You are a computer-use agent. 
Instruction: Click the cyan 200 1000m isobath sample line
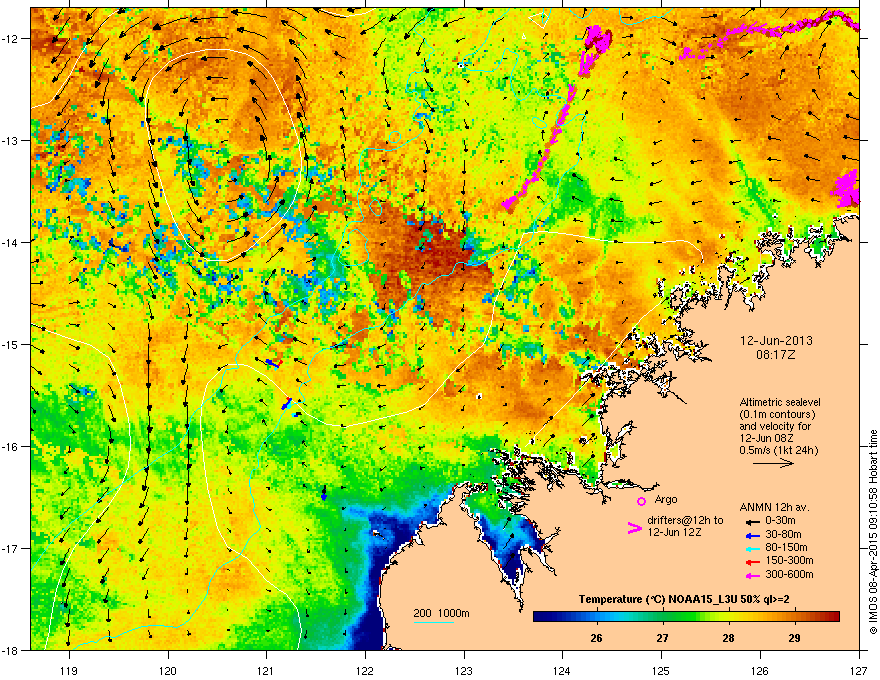(434, 623)
